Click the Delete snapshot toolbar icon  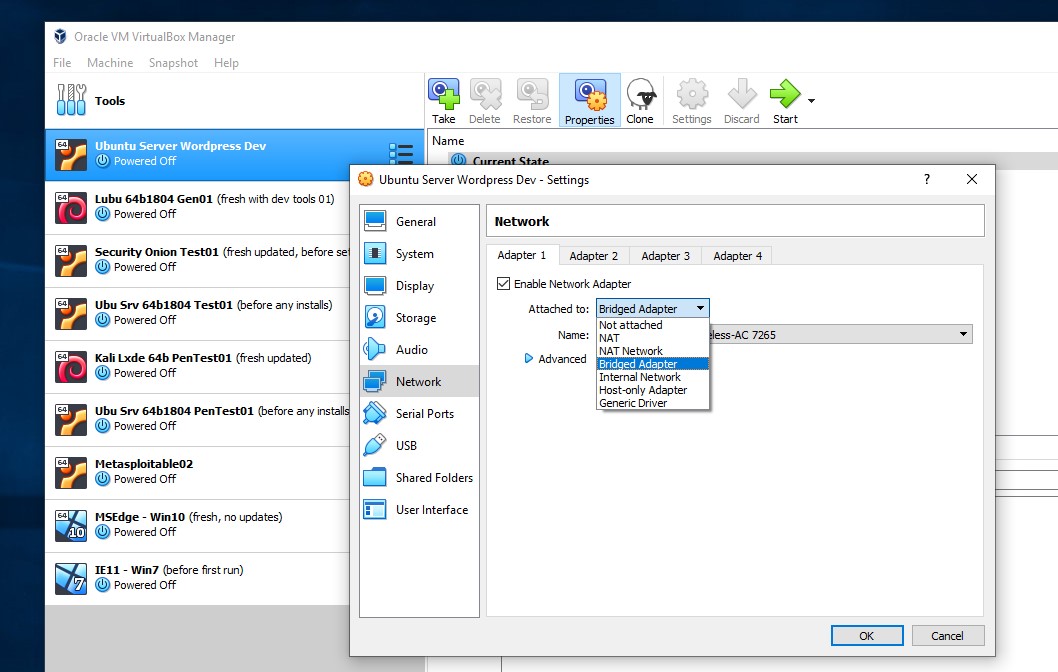click(485, 101)
